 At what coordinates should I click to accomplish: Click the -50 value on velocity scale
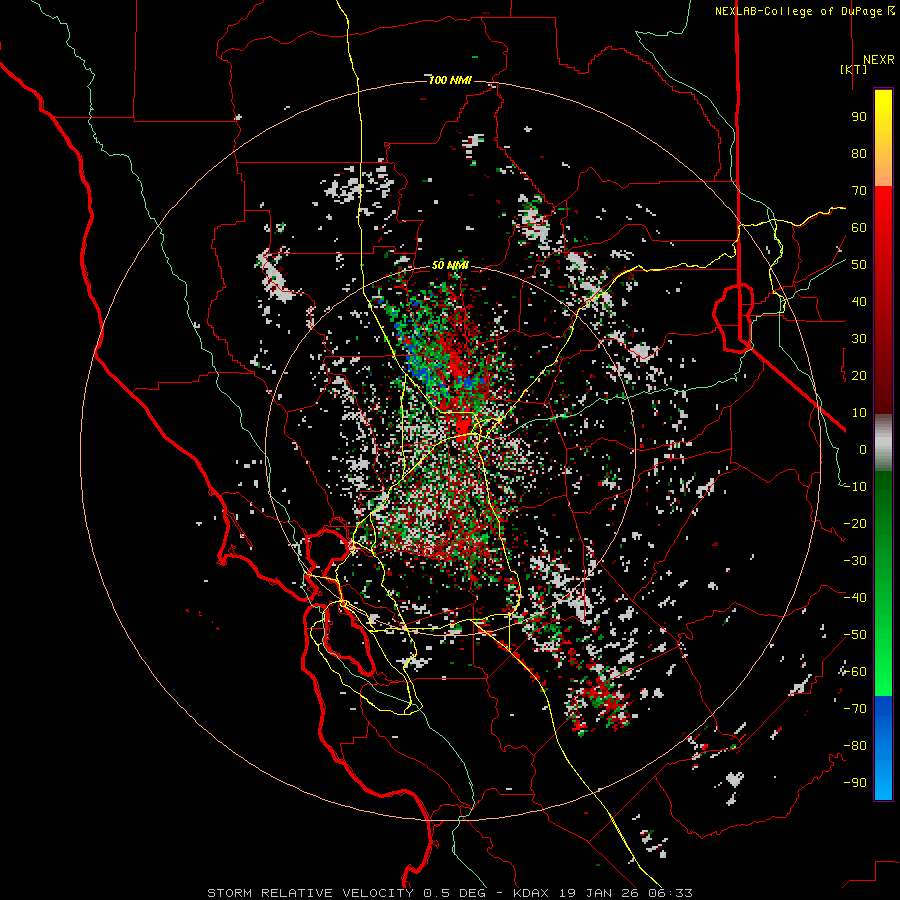855,635
